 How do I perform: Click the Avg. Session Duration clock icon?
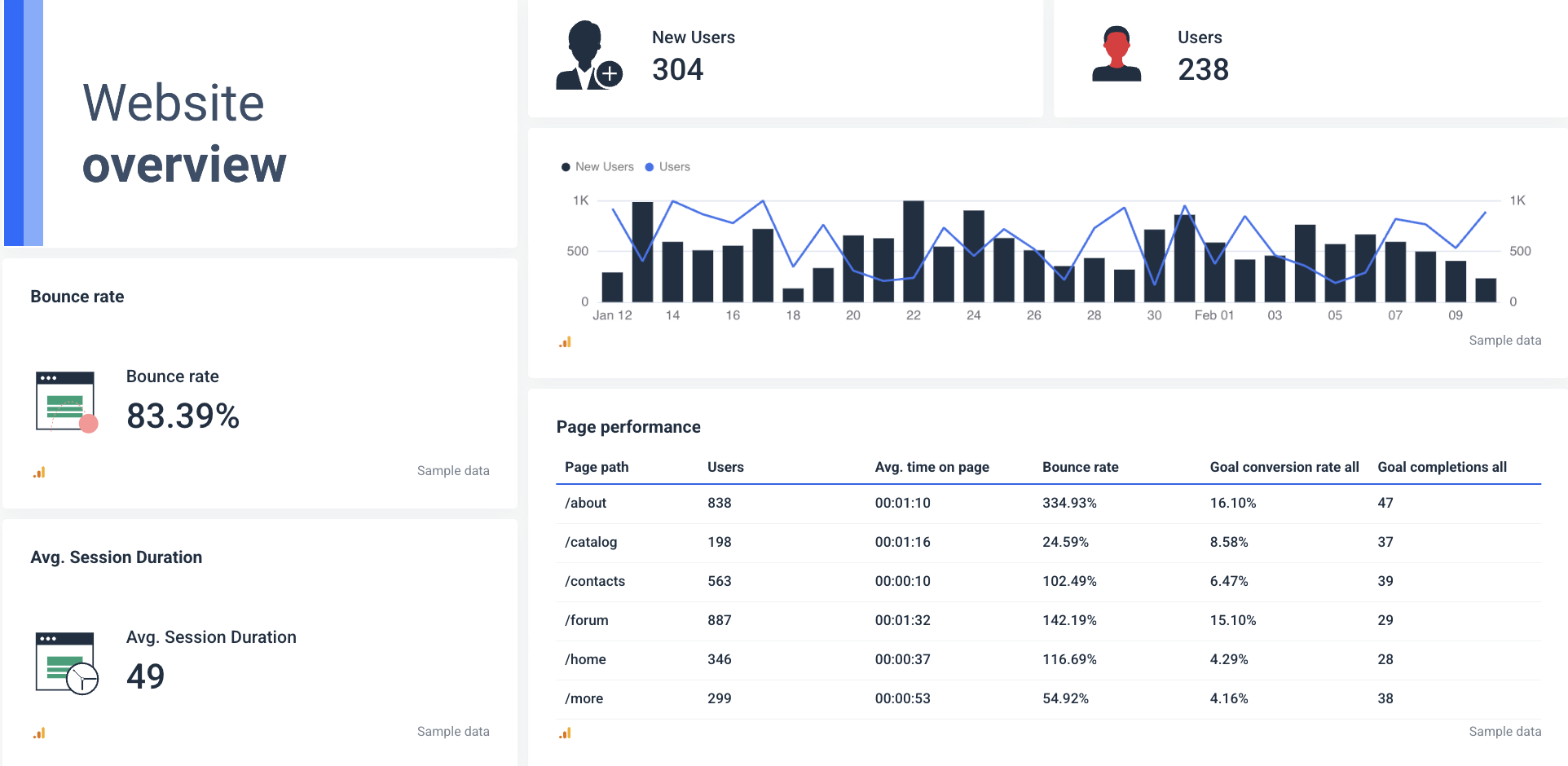pyautogui.click(x=67, y=663)
